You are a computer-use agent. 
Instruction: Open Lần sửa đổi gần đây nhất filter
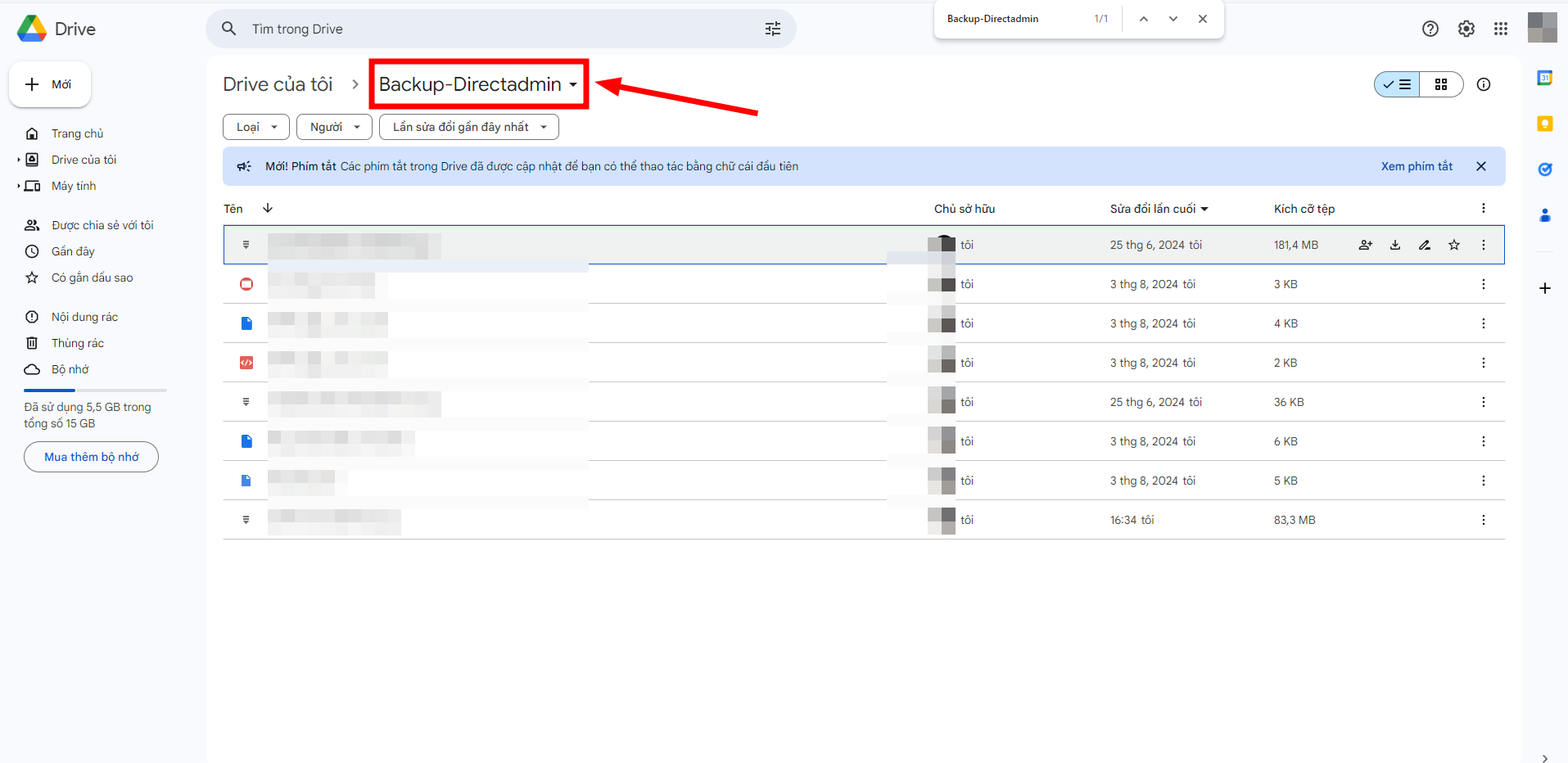pos(469,127)
